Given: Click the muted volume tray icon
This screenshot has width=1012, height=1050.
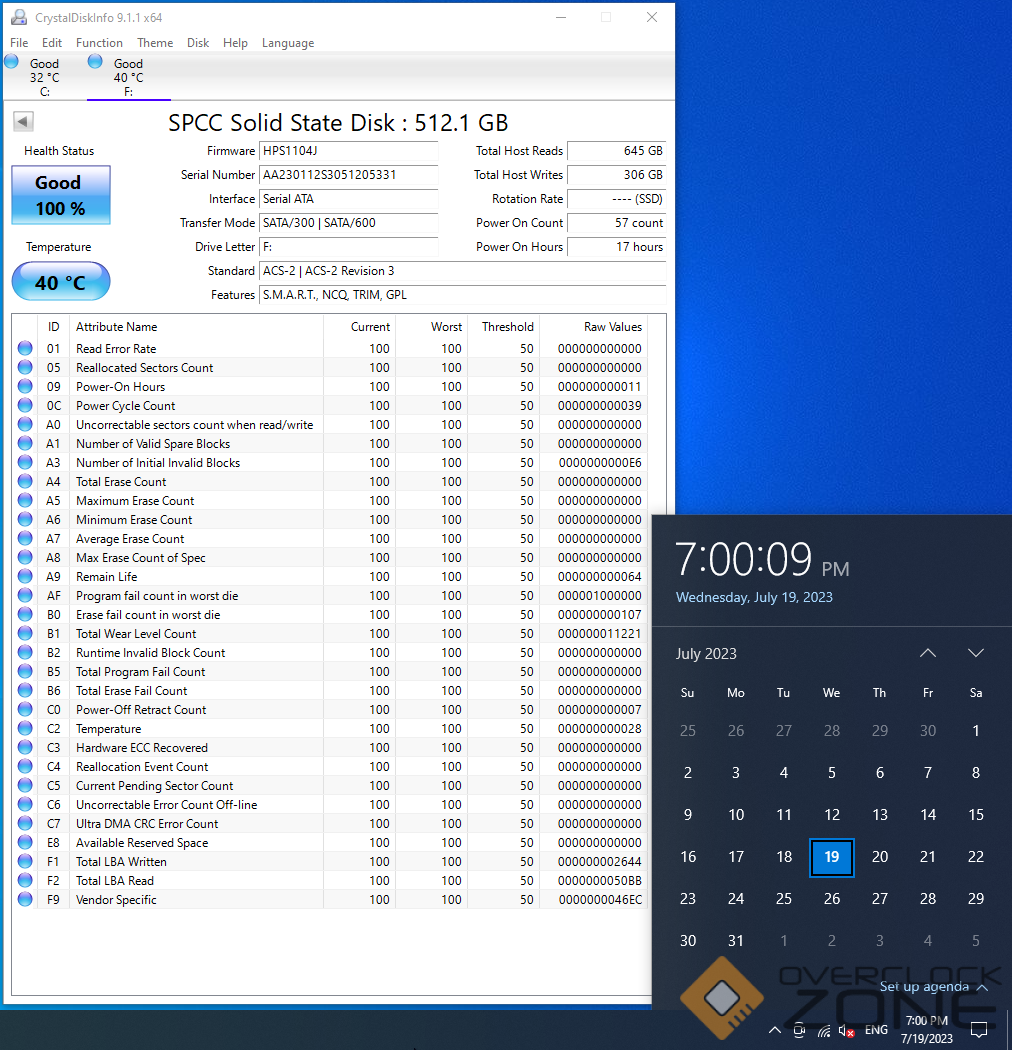Looking at the screenshot, I should coord(847,1030).
